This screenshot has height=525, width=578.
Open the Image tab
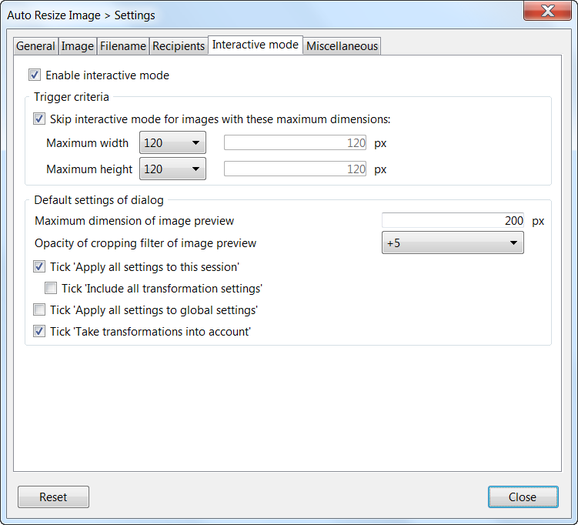tap(77, 46)
